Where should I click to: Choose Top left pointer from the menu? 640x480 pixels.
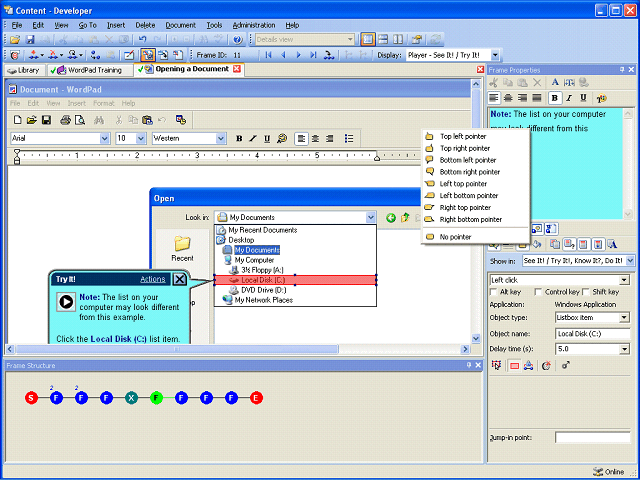476,136
